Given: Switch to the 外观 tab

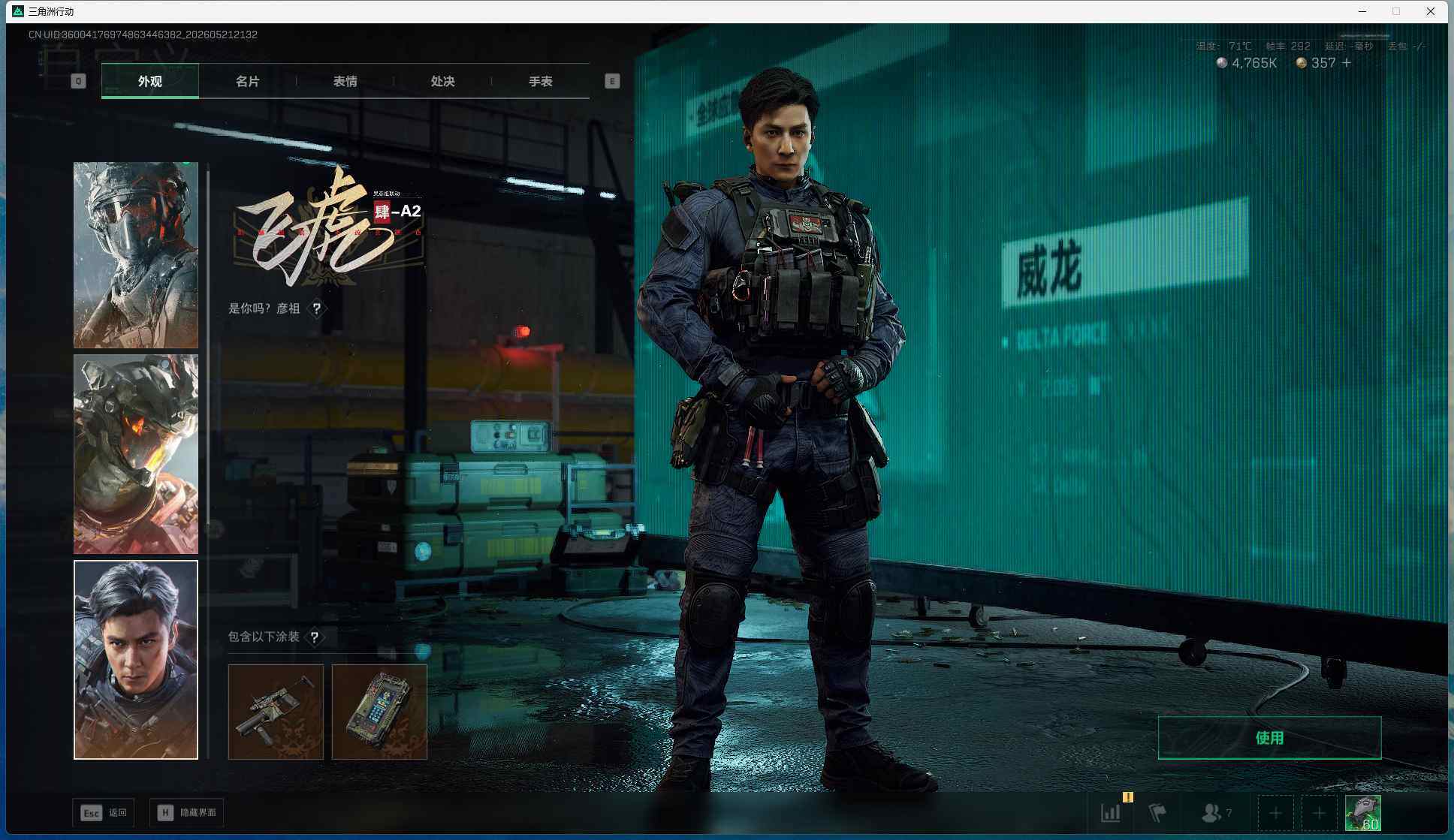Looking at the screenshot, I should (150, 81).
